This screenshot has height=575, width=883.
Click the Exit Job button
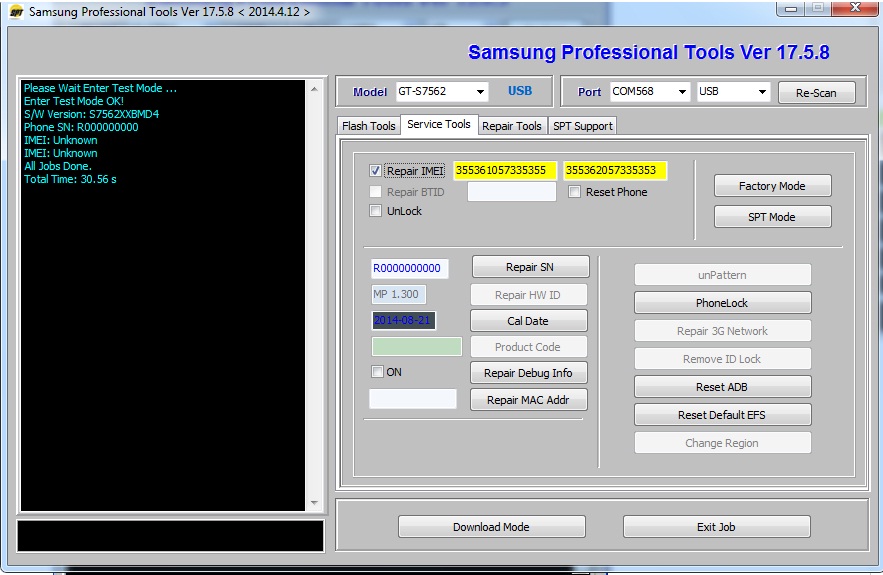pyautogui.click(x=716, y=527)
